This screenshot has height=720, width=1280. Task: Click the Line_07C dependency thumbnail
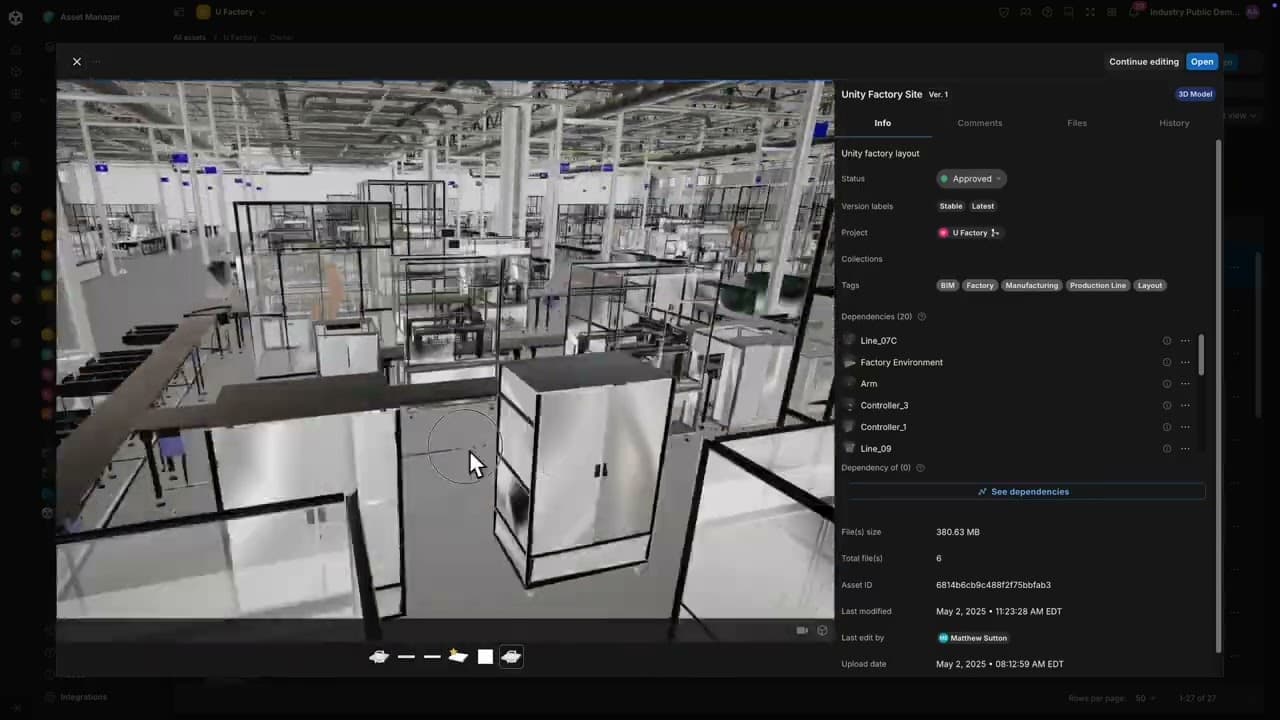pyautogui.click(x=850, y=341)
